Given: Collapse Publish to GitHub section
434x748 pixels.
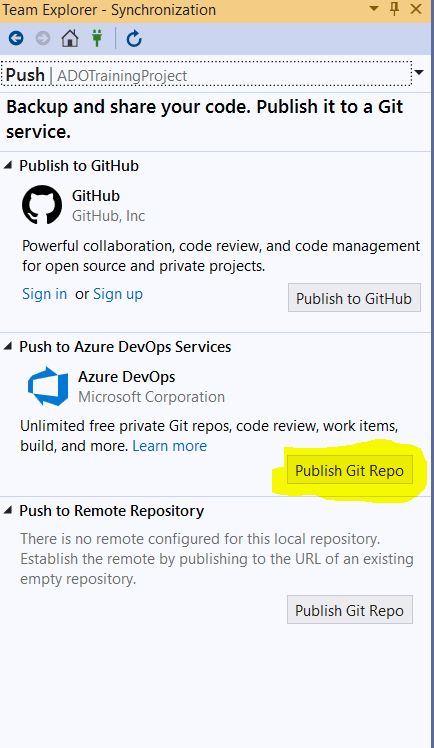Looking at the screenshot, I should coord(8,165).
